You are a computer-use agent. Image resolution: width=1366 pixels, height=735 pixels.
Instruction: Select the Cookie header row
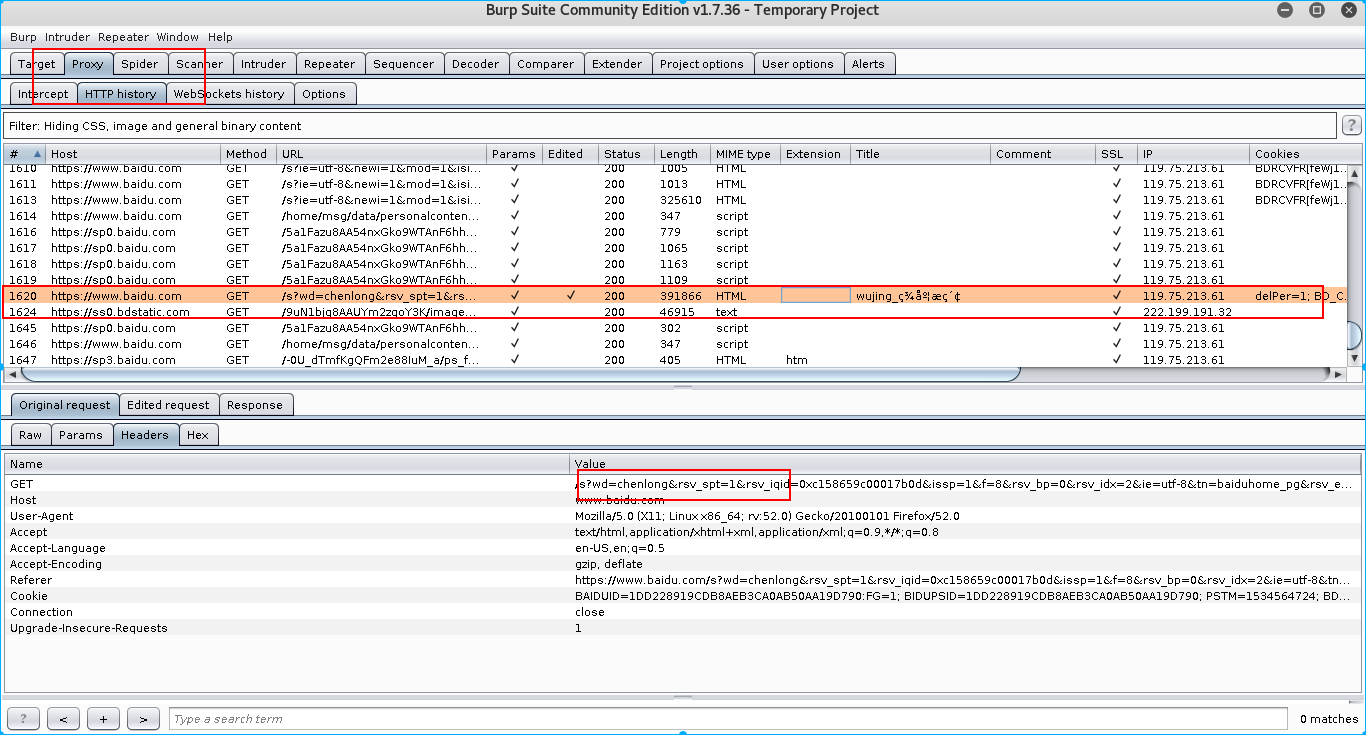coord(682,596)
